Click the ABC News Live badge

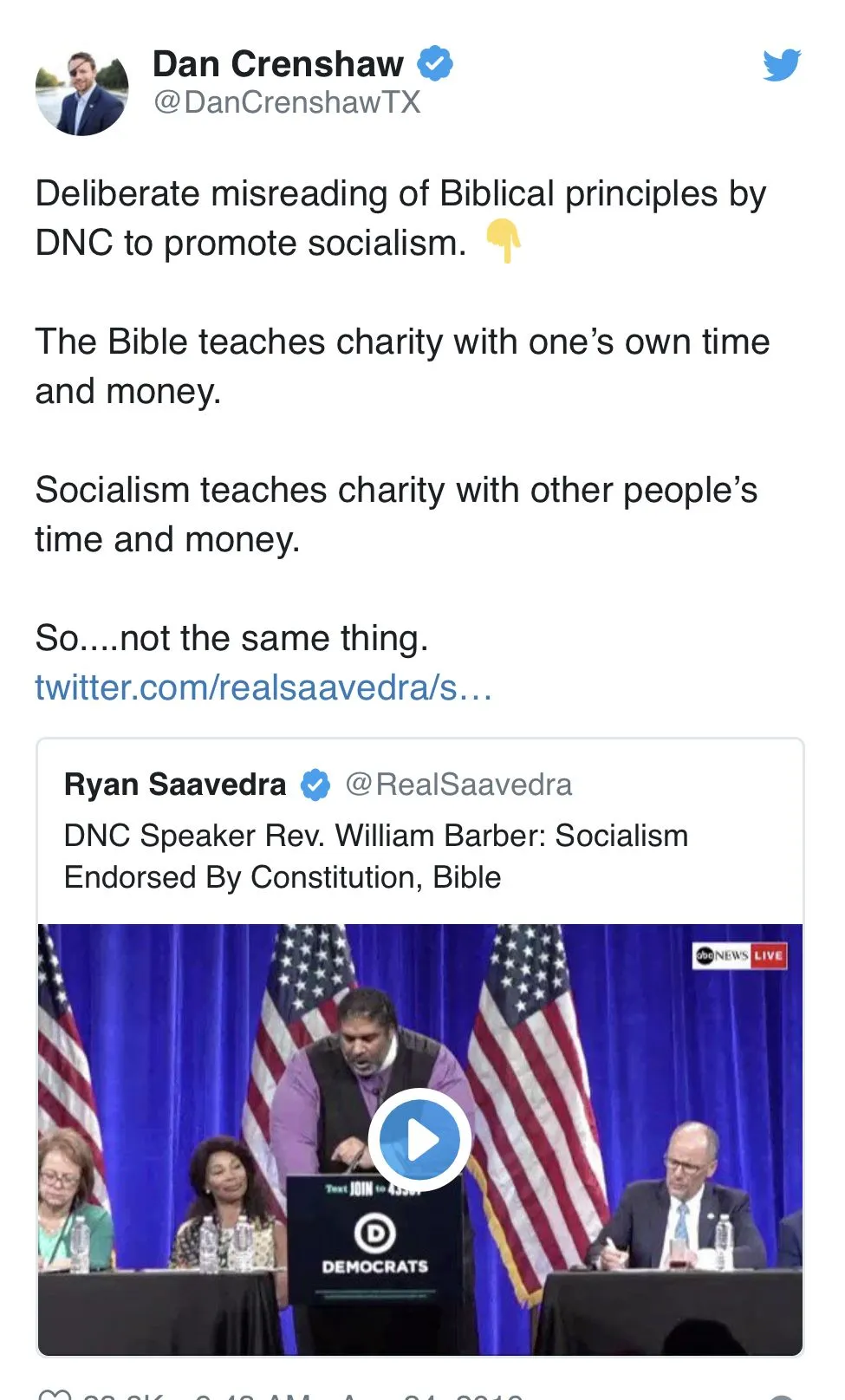pyautogui.click(x=740, y=955)
